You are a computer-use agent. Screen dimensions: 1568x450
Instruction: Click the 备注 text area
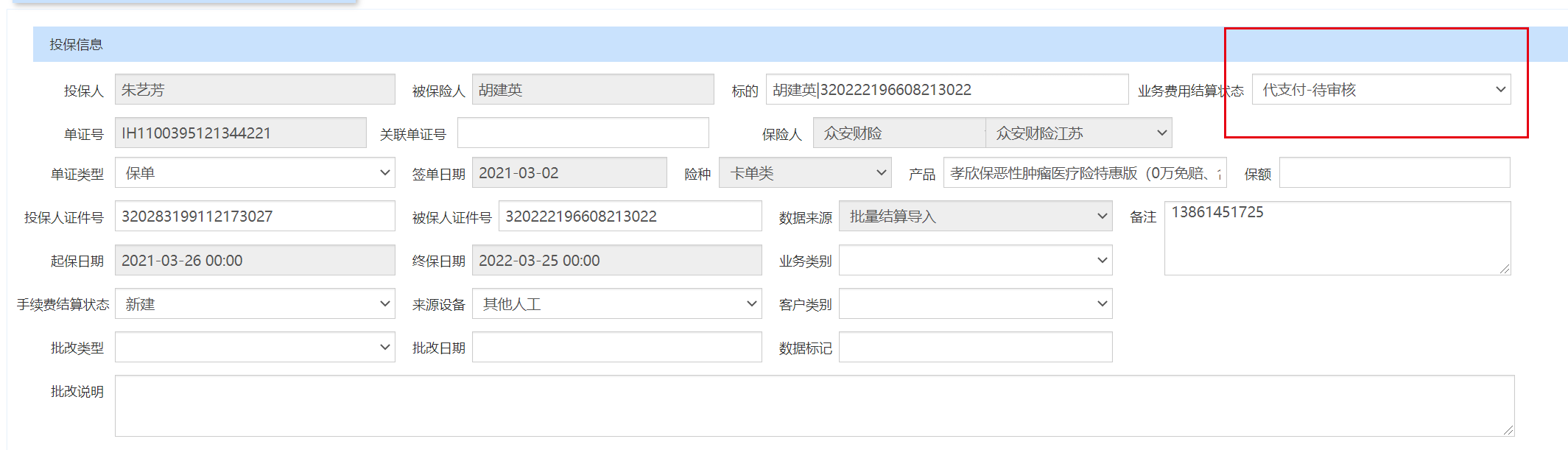[x=1337, y=239]
